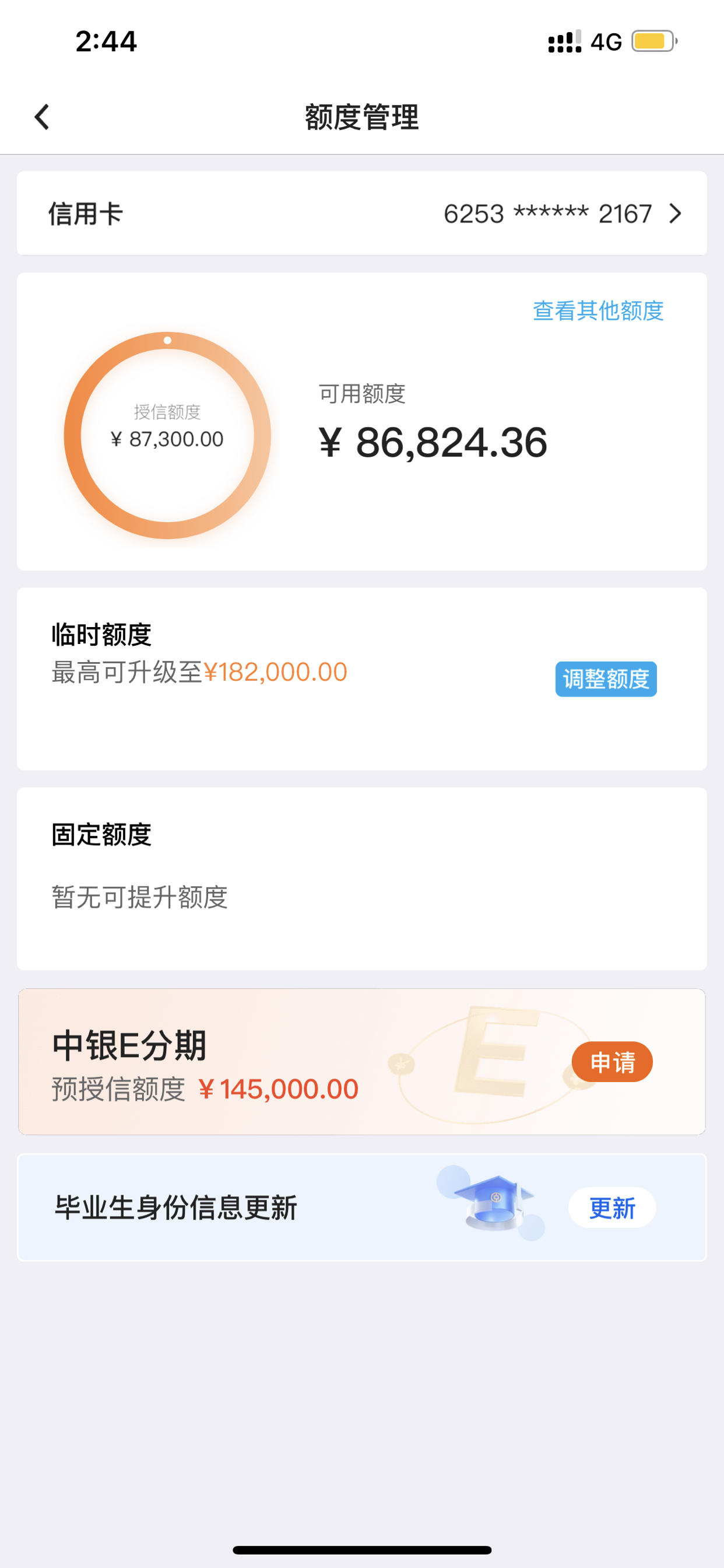
Task: Tap the orange 申请 button
Action: [612, 1062]
